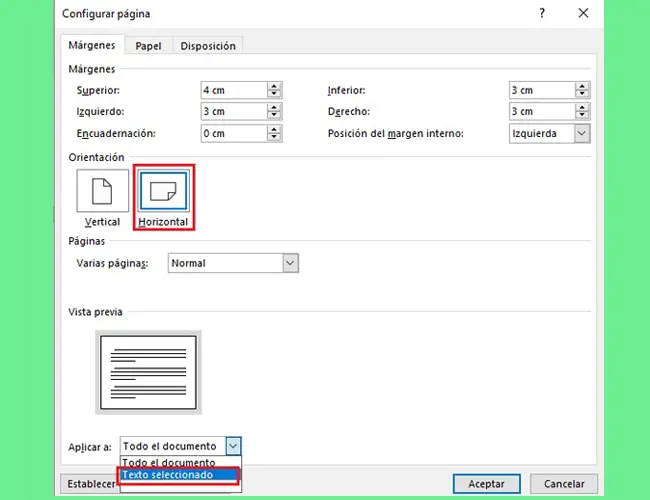
Task: Increase the Derecho margin value
Action: (x=582, y=107)
